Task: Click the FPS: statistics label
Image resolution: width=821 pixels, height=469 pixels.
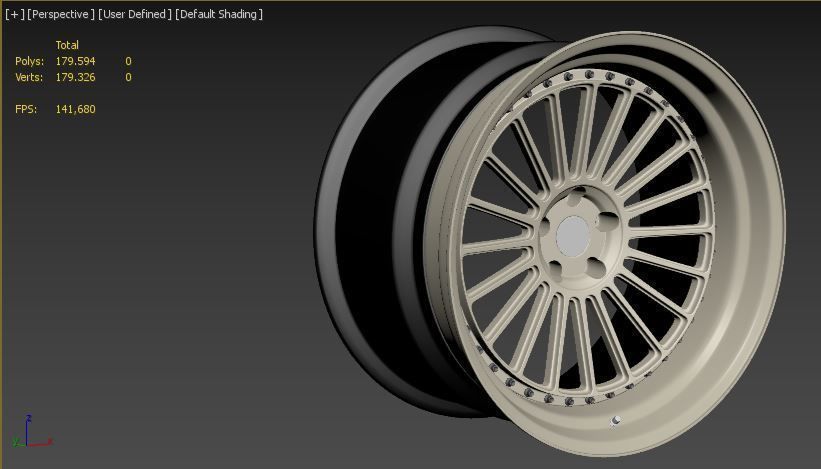Action: [x=26, y=109]
